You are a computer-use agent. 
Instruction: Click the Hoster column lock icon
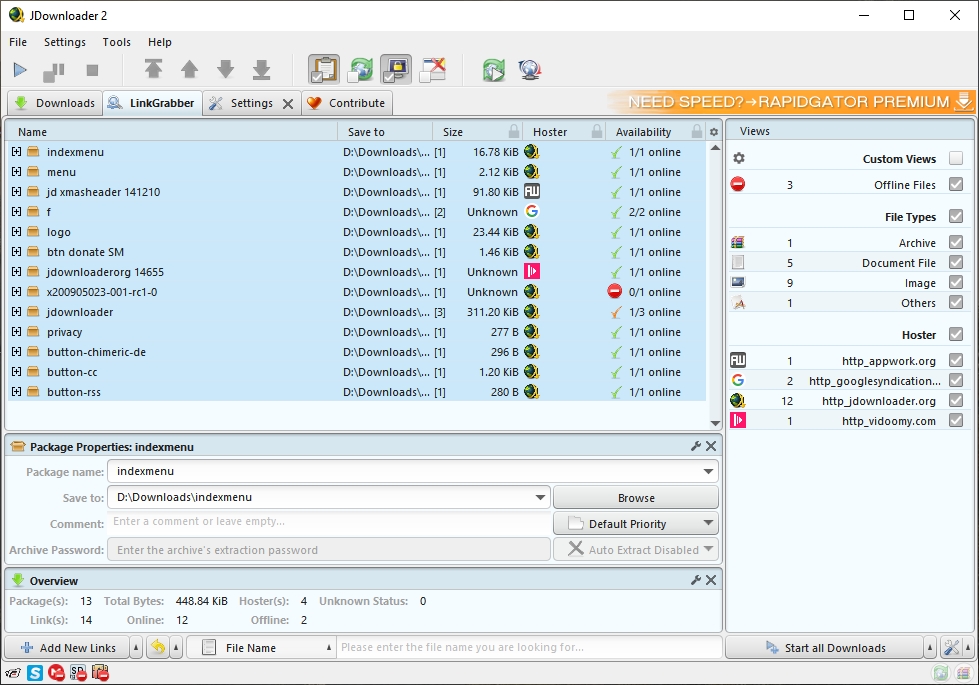[597, 131]
